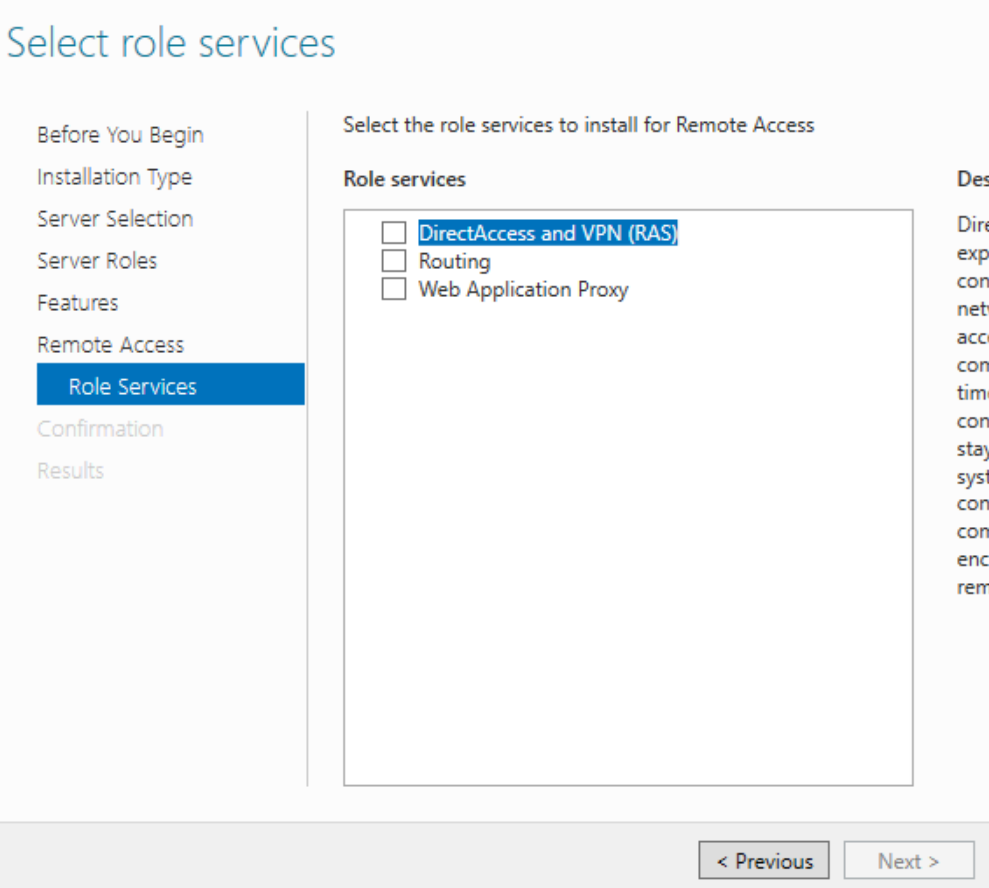Viewport: 989px width, 888px height.
Task: Tick the Routing checkbox
Action: [x=394, y=261]
